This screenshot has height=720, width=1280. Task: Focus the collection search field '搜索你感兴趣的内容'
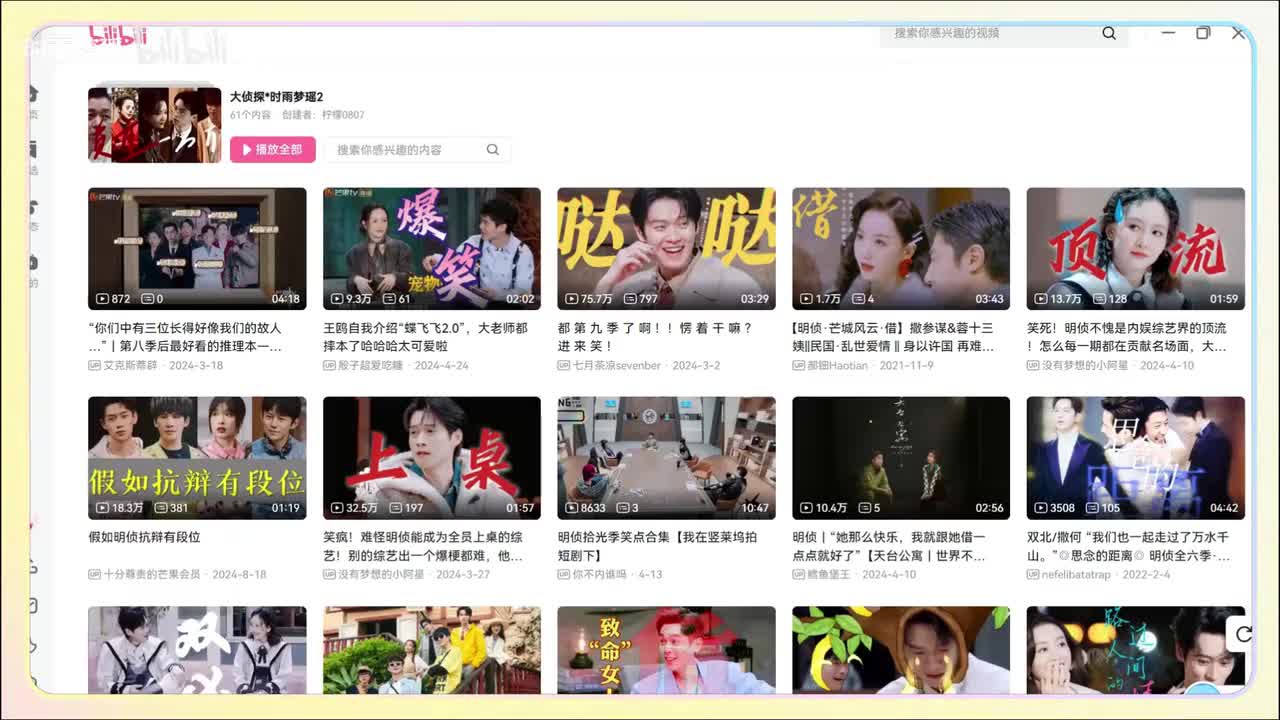[417, 150]
